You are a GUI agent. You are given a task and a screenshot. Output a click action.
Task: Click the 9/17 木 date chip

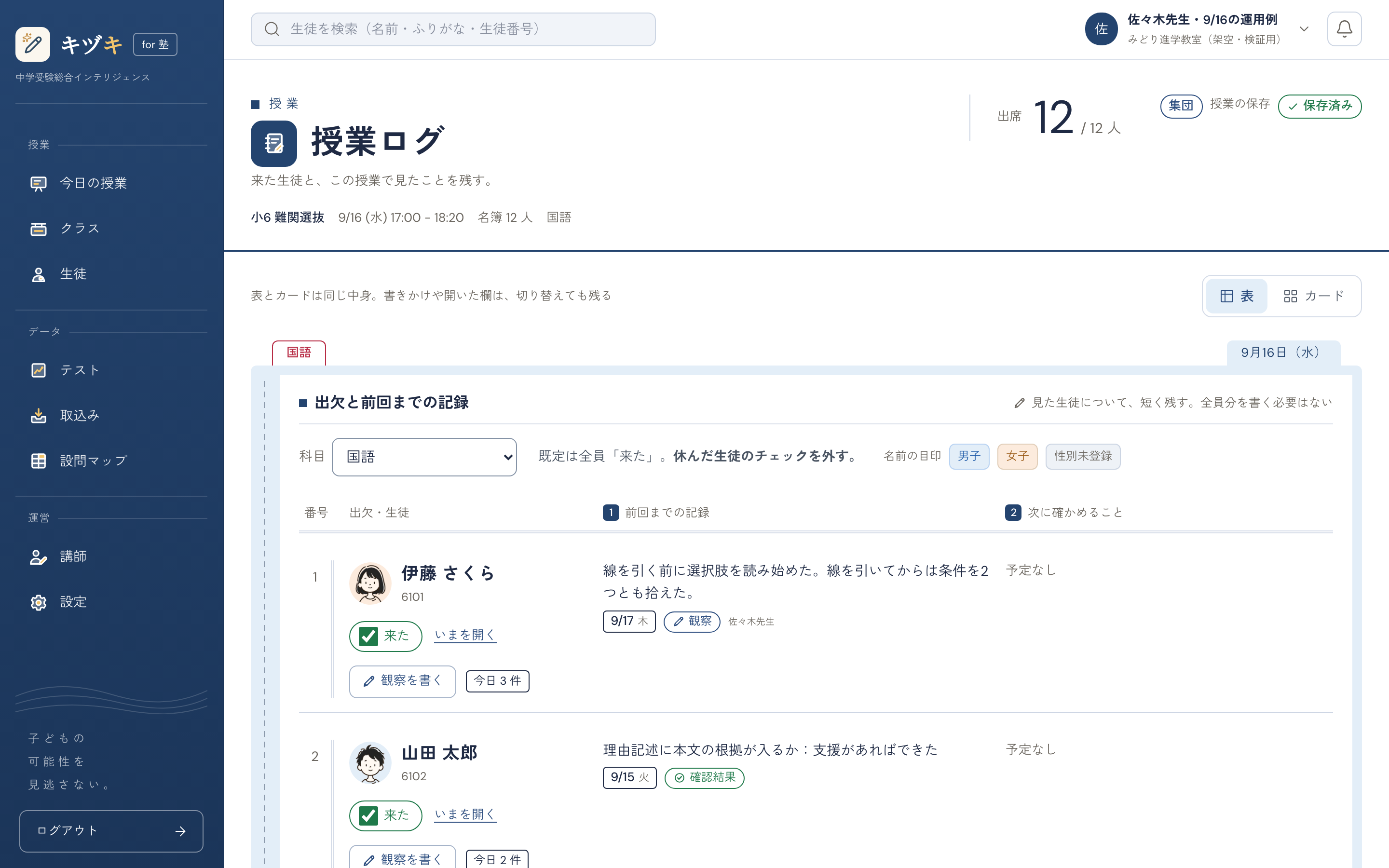click(x=629, y=621)
